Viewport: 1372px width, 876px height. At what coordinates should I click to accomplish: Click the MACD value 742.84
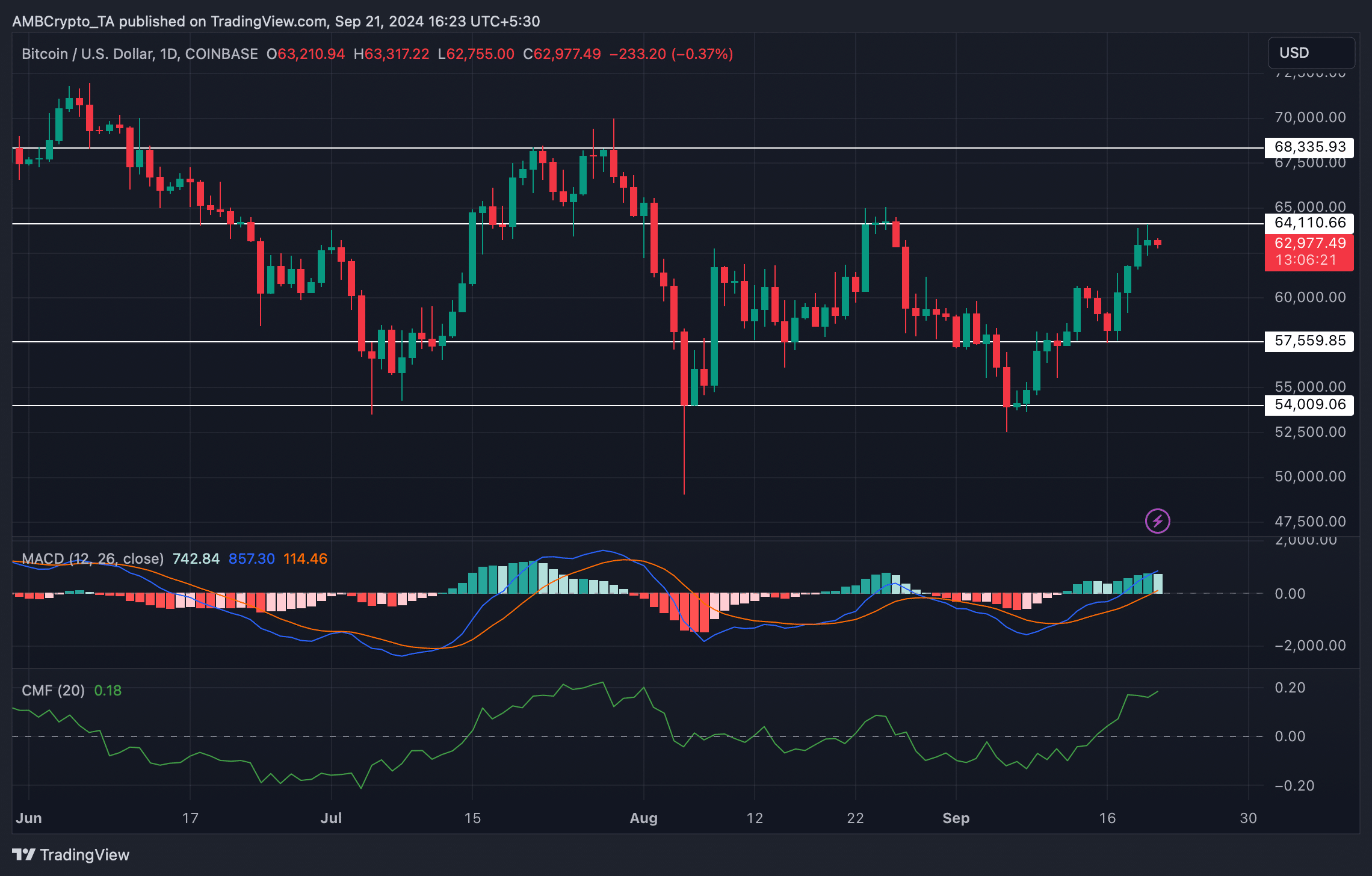coord(196,559)
